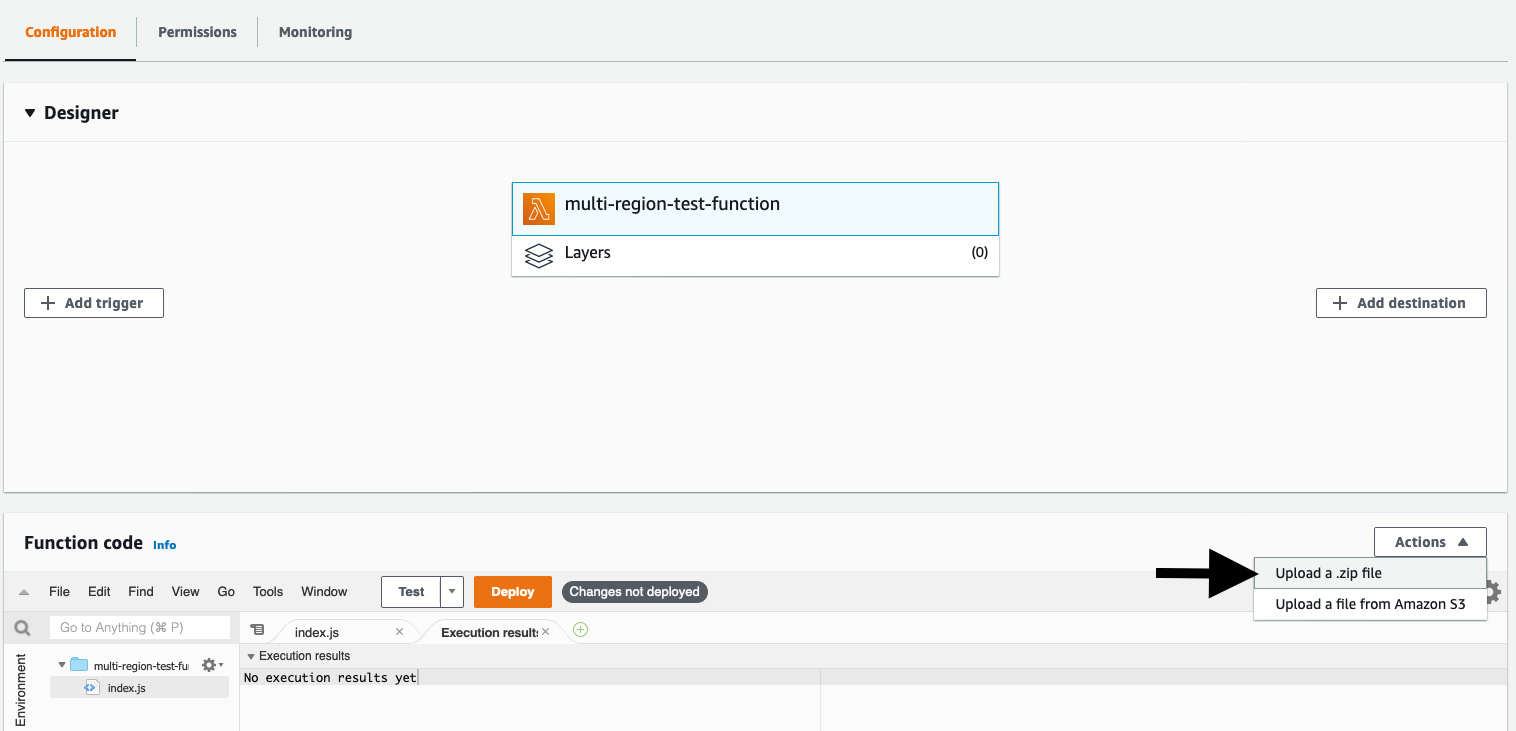This screenshot has width=1516, height=731.
Task: Collapse the editor menu bar with up arrow
Action: (24, 592)
